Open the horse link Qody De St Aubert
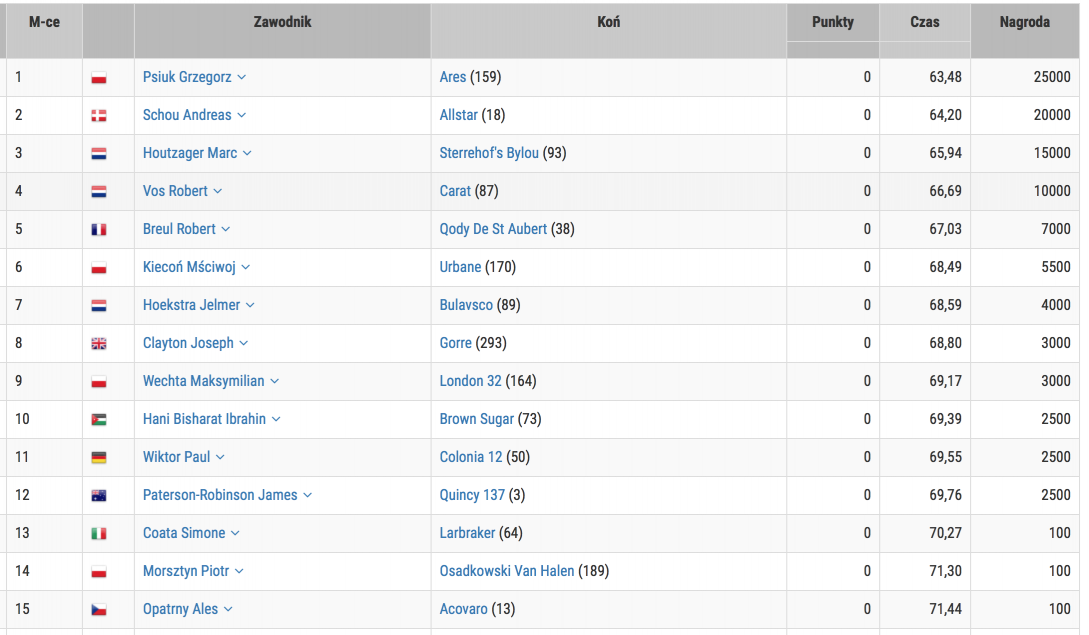Screen dimensions: 1089x635 click(493, 229)
